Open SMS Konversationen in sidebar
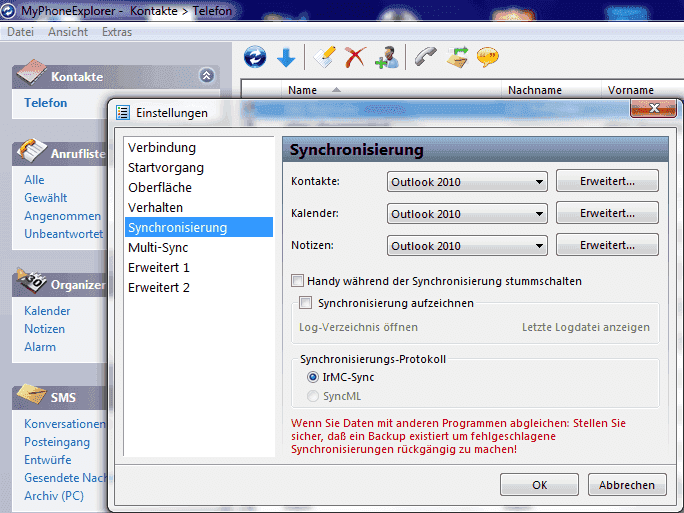Viewport: 684px width, 513px height. point(65,424)
